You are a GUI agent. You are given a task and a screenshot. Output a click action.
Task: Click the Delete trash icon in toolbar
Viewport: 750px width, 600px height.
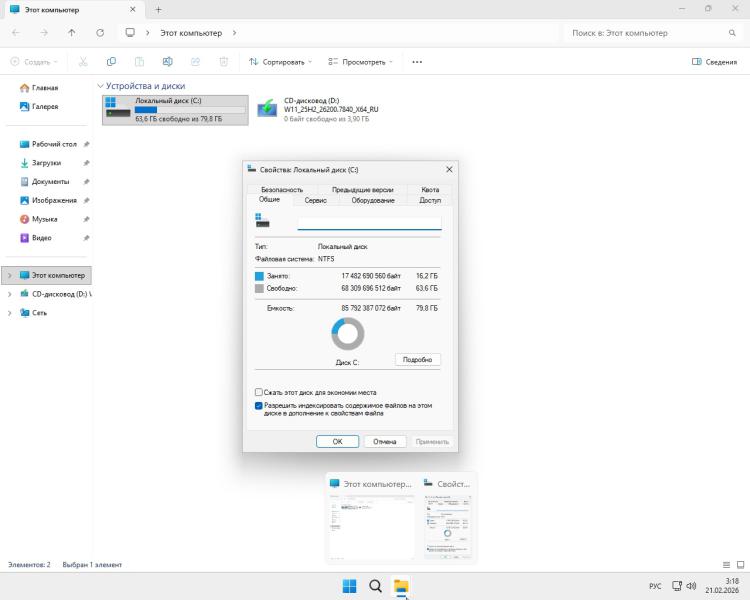pyautogui.click(x=224, y=62)
